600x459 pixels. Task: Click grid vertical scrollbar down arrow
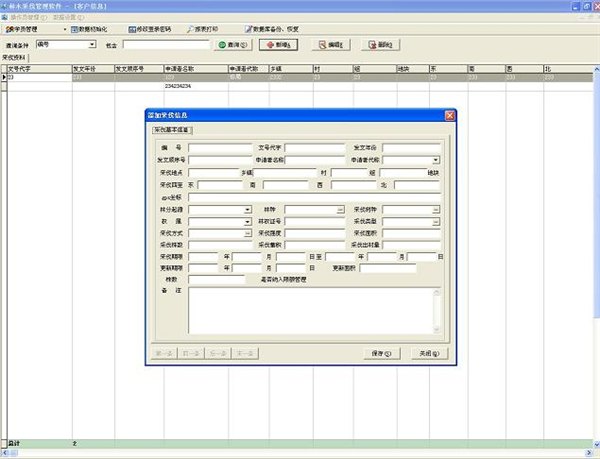(x=597, y=444)
